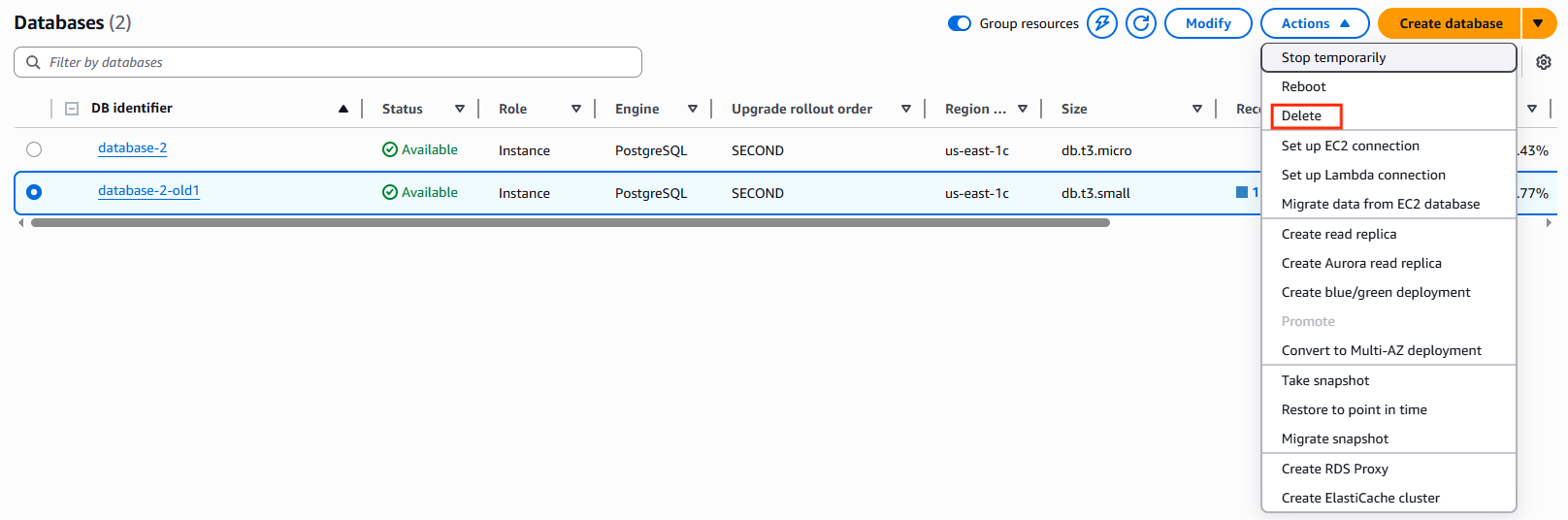The height and width of the screenshot is (520, 1568).
Task: Open table preferences gear icon
Action: (x=1543, y=62)
